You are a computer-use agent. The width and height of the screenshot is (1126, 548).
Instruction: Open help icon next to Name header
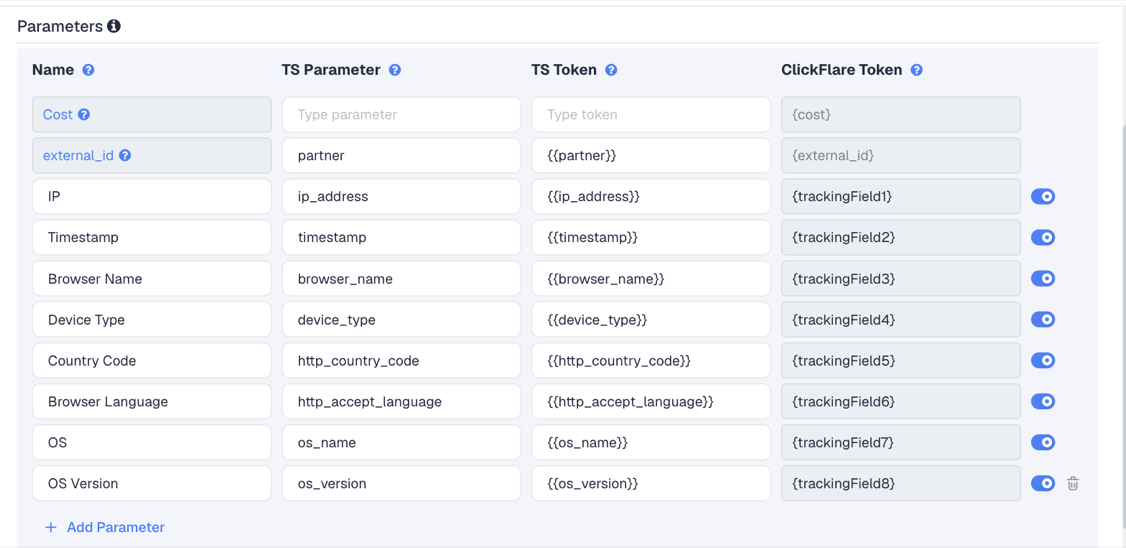click(88, 70)
